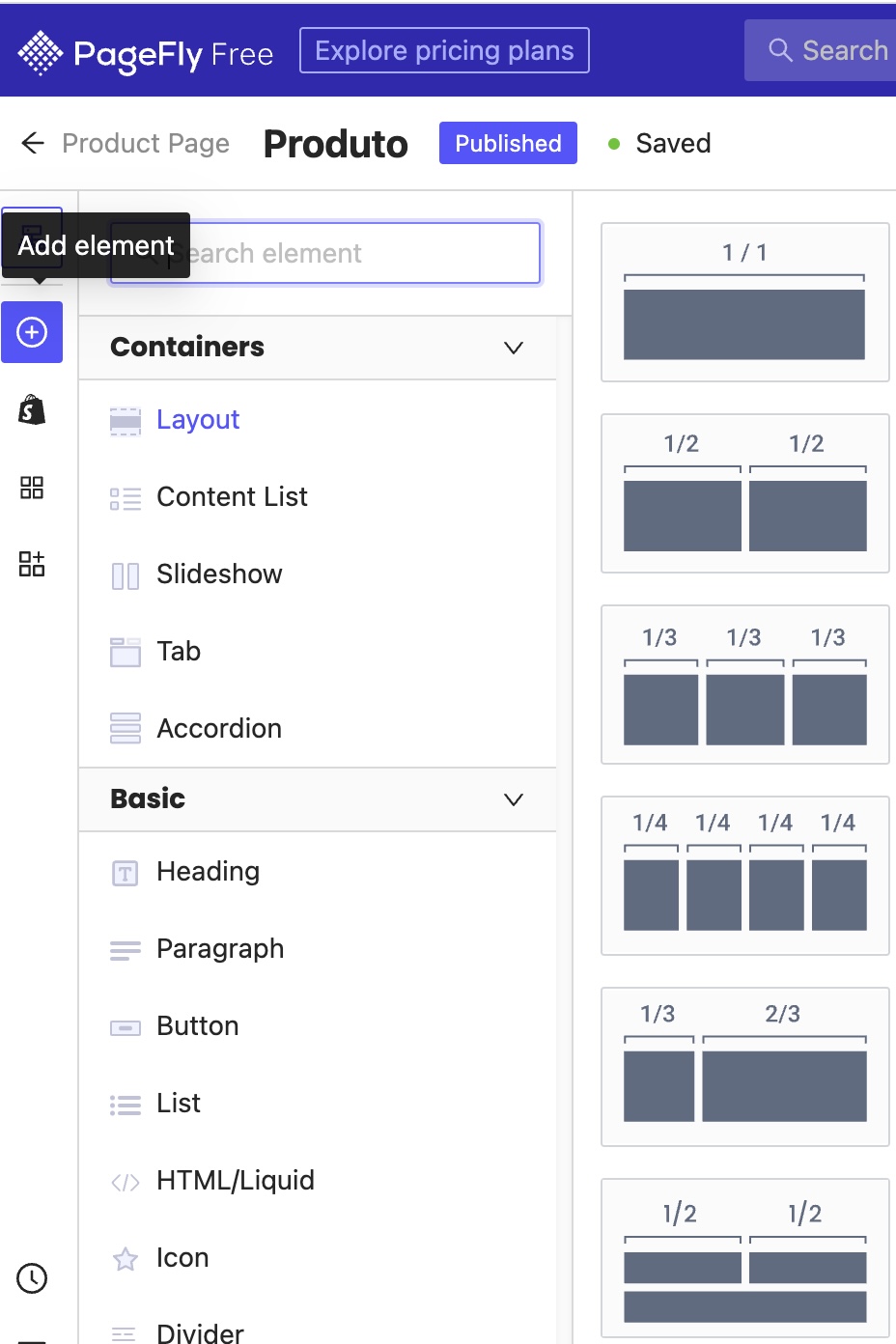Choose the three-column 1/3 layout thumbnail

coord(744,685)
